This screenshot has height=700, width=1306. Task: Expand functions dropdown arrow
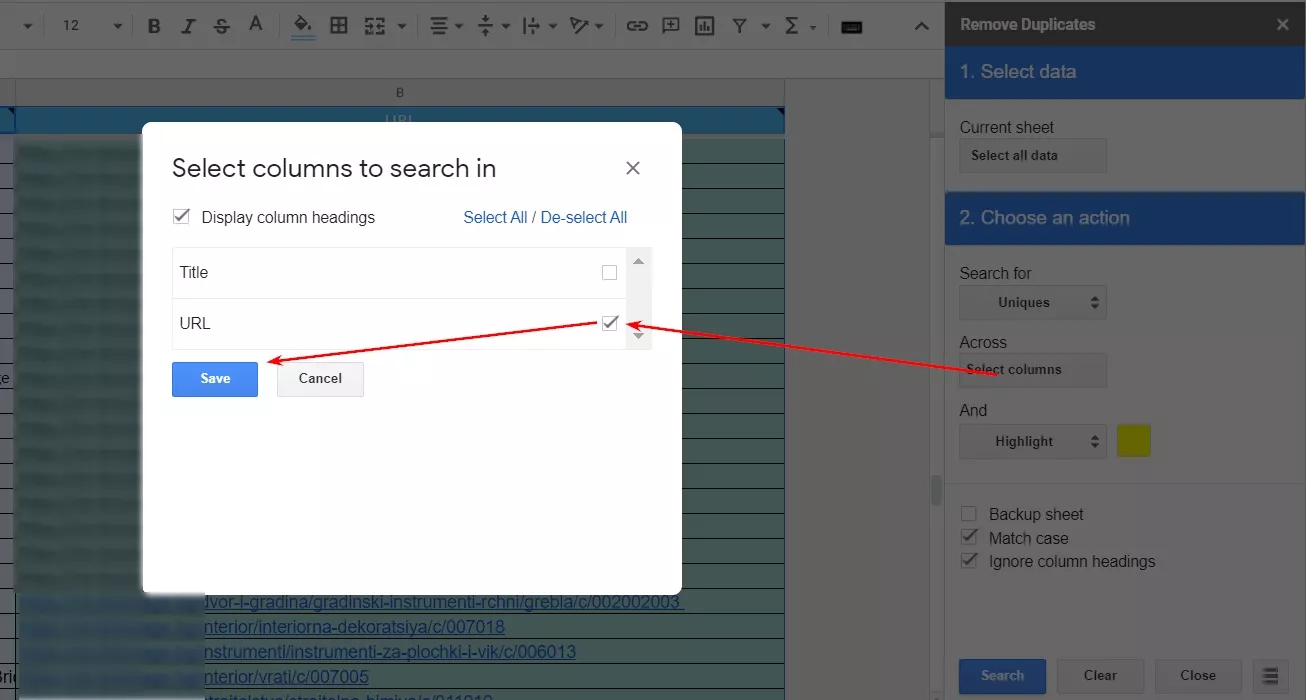point(813,26)
